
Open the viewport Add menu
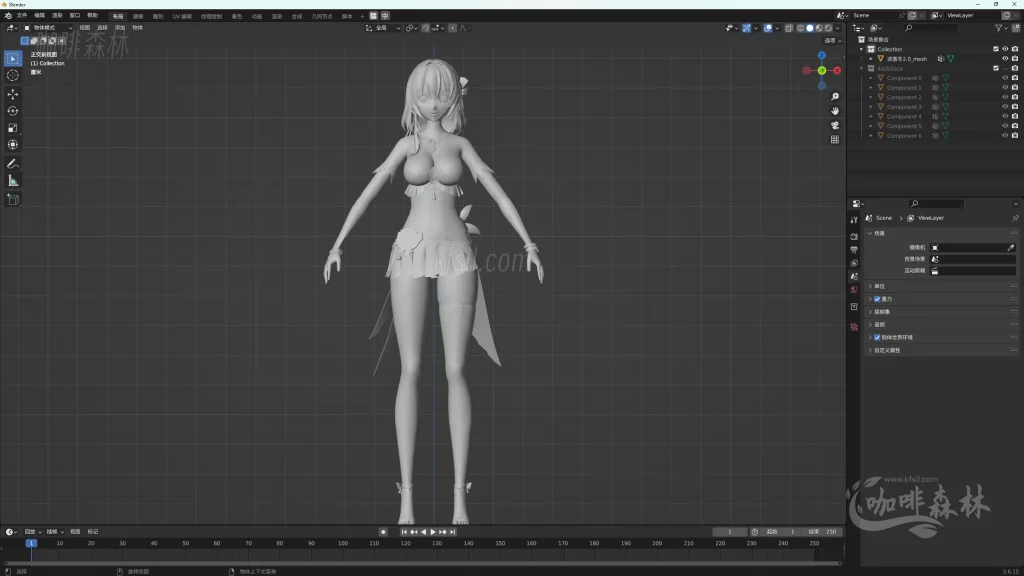(120, 28)
